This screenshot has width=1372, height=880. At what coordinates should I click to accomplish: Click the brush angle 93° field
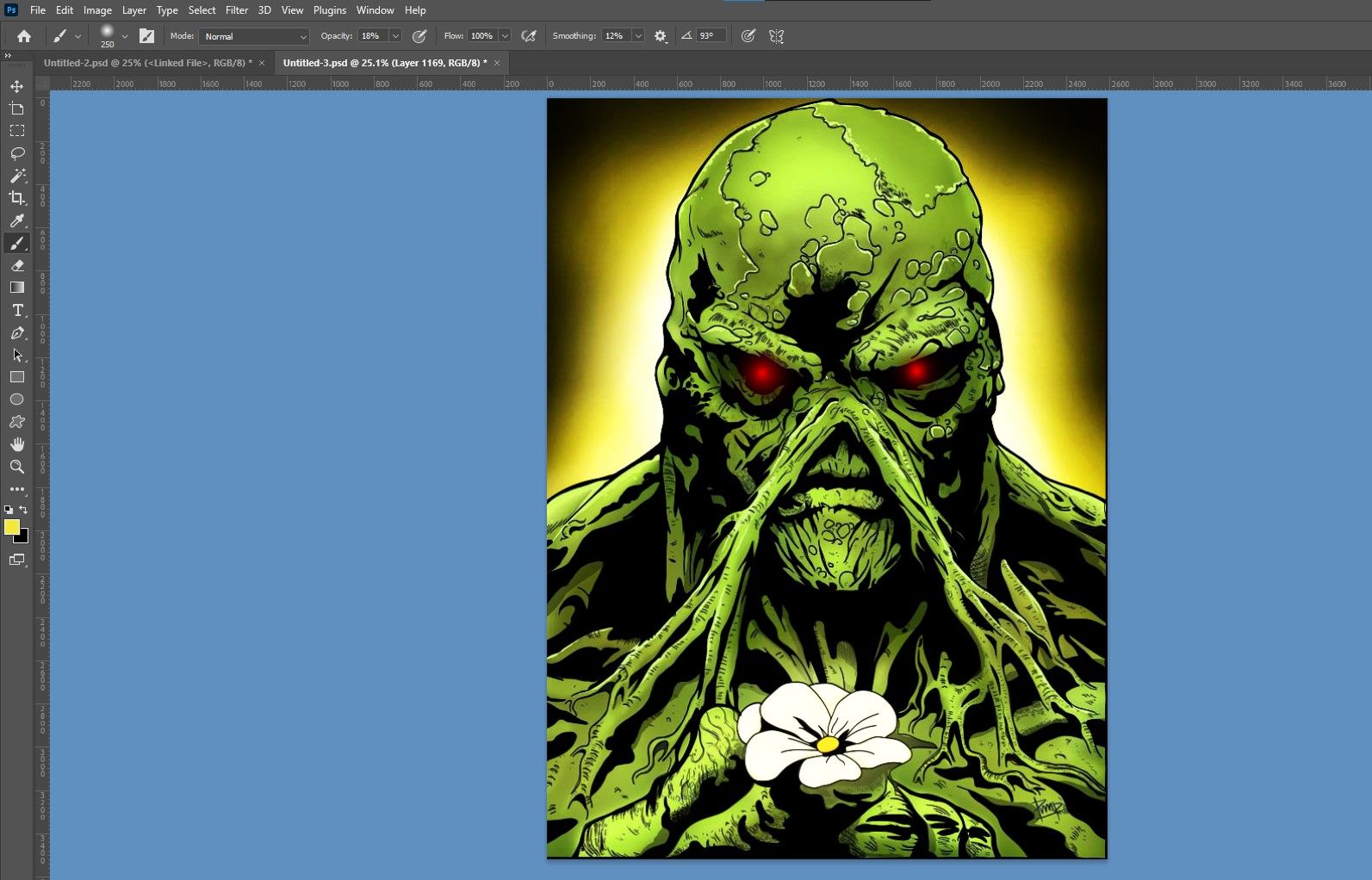pyautogui.click(x=711, y=36)
